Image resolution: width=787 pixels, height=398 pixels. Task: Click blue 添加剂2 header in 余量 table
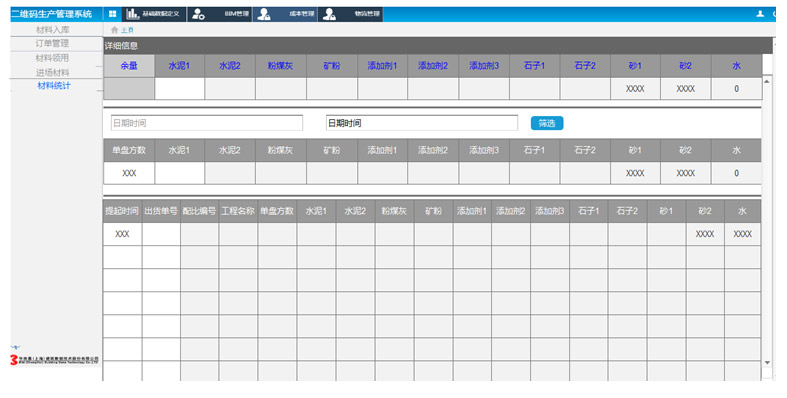tap(433, 66)
